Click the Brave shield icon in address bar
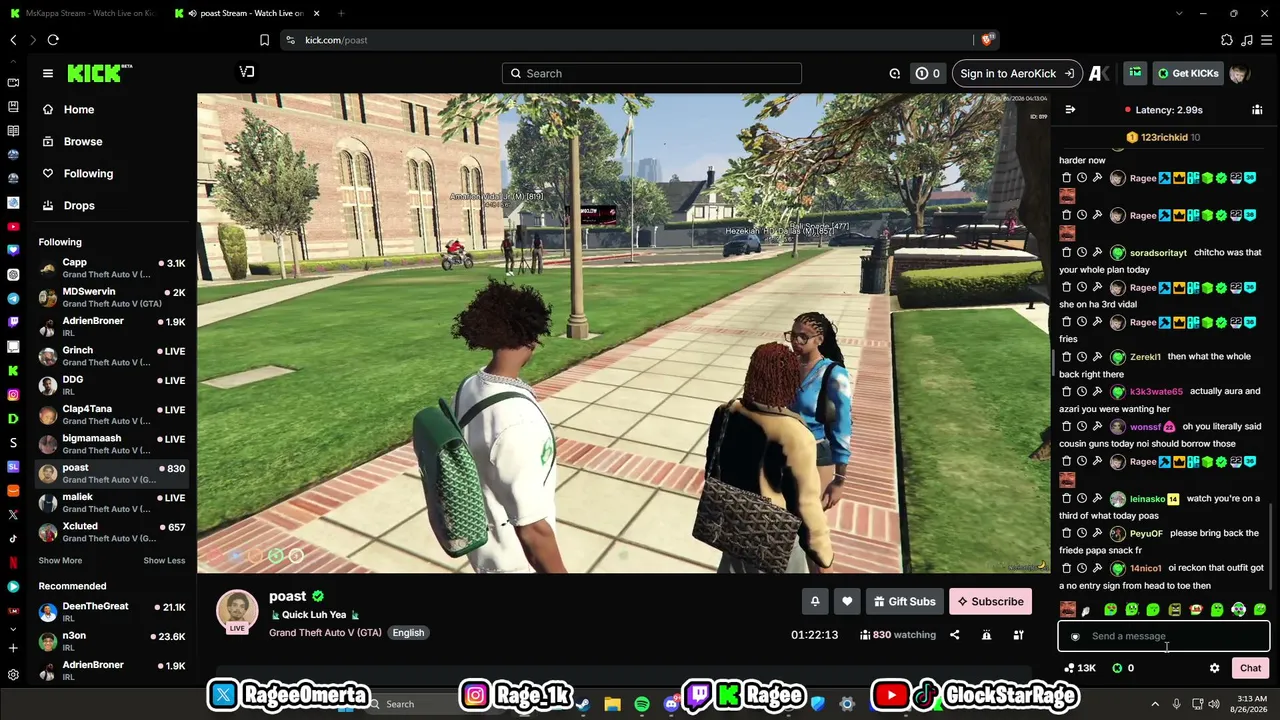 987,40
